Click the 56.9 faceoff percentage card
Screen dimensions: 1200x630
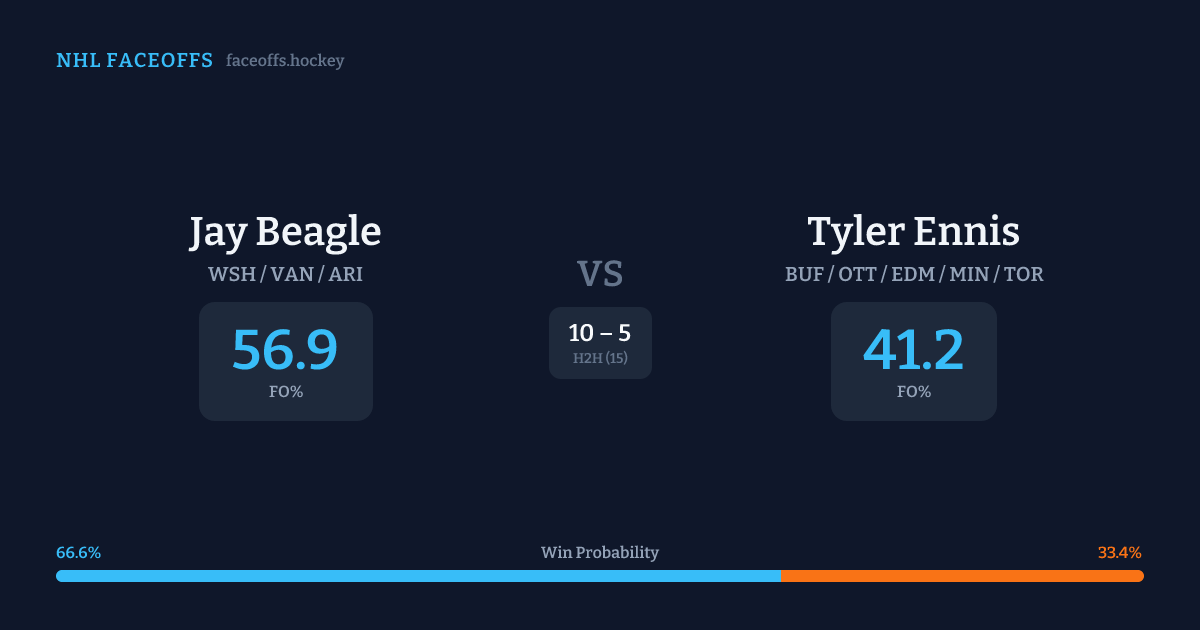[x=285, y=361]
